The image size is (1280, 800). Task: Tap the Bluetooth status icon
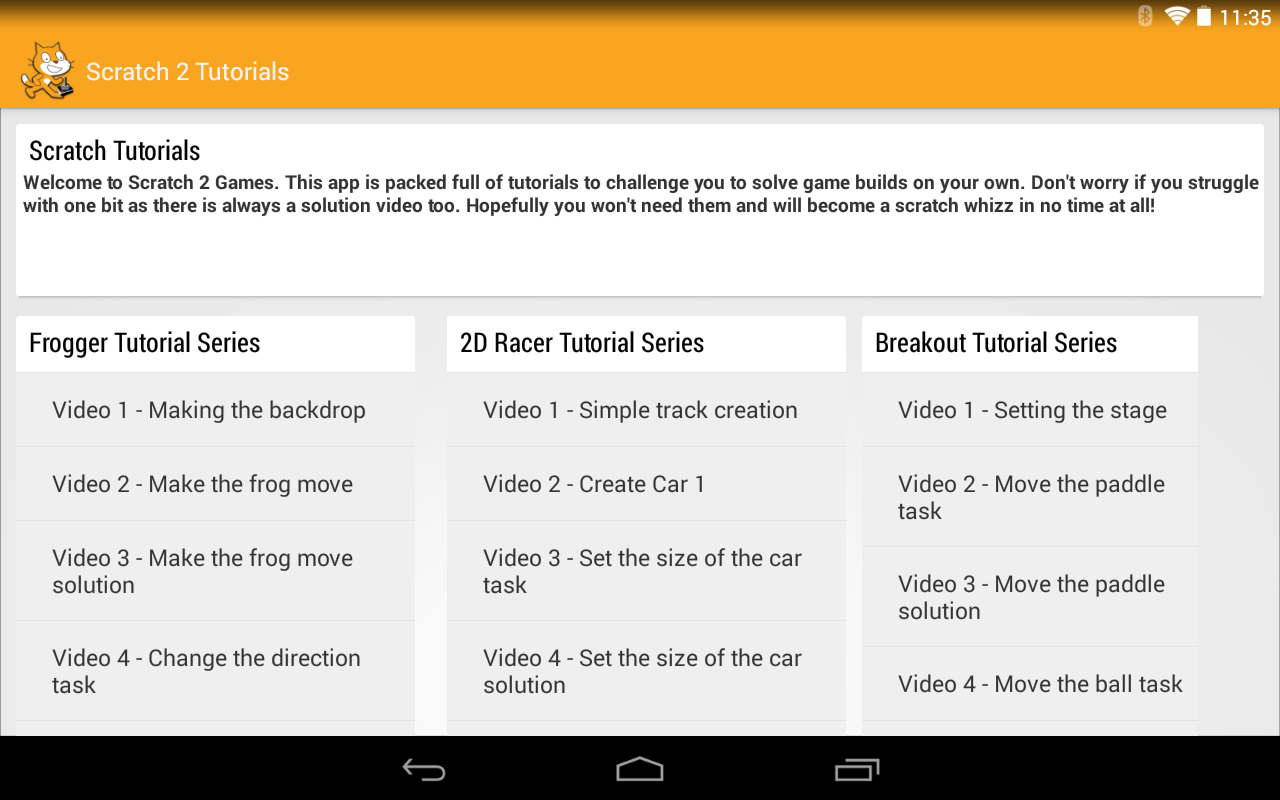tap(1146, 16)
